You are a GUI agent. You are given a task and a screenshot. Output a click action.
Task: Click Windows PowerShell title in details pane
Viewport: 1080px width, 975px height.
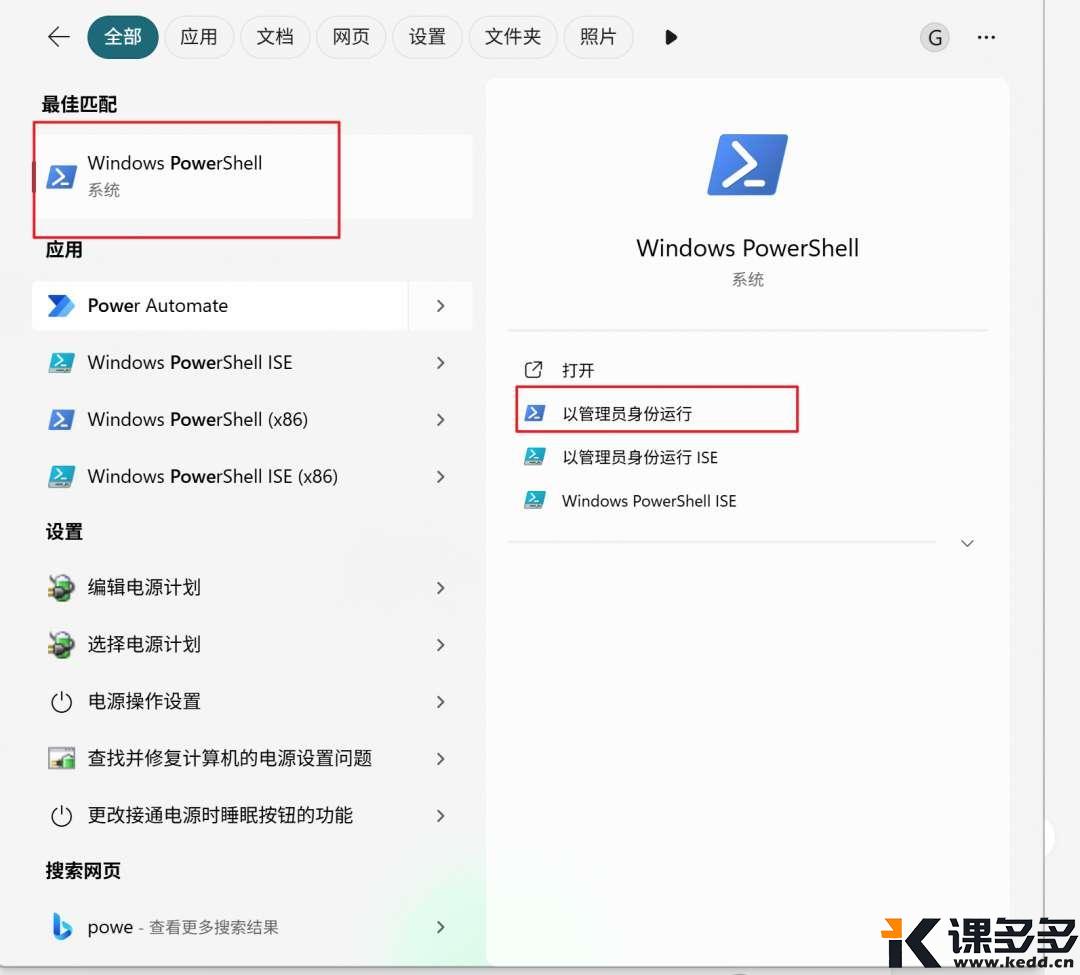[747, 248]
